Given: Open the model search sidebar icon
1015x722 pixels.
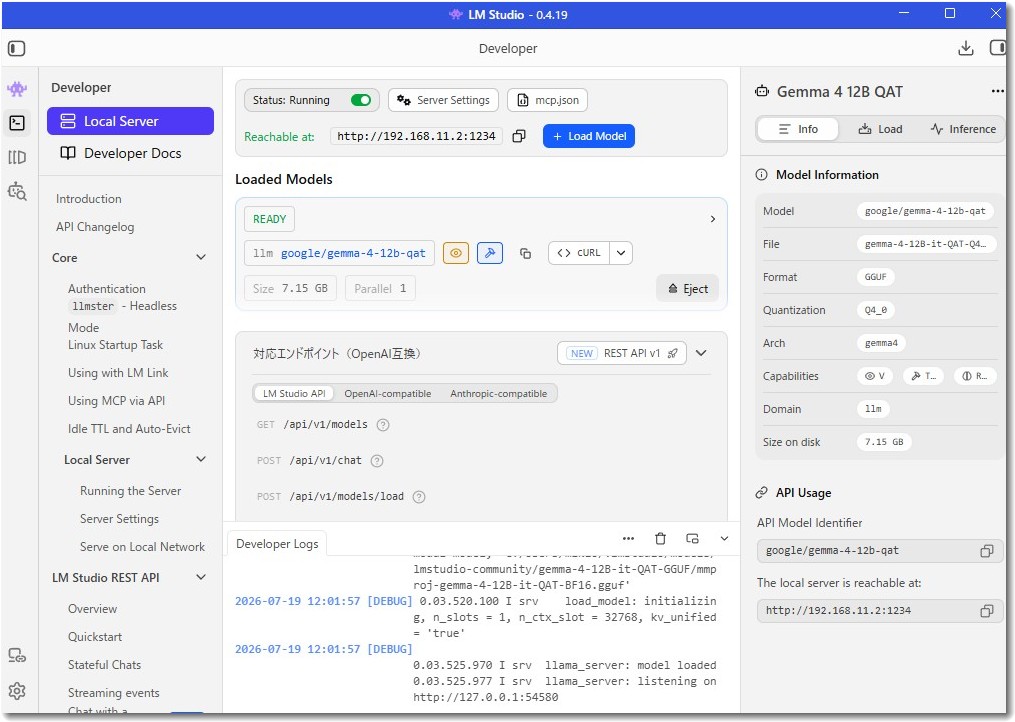Looking at the screenshot, I should 17,191.
